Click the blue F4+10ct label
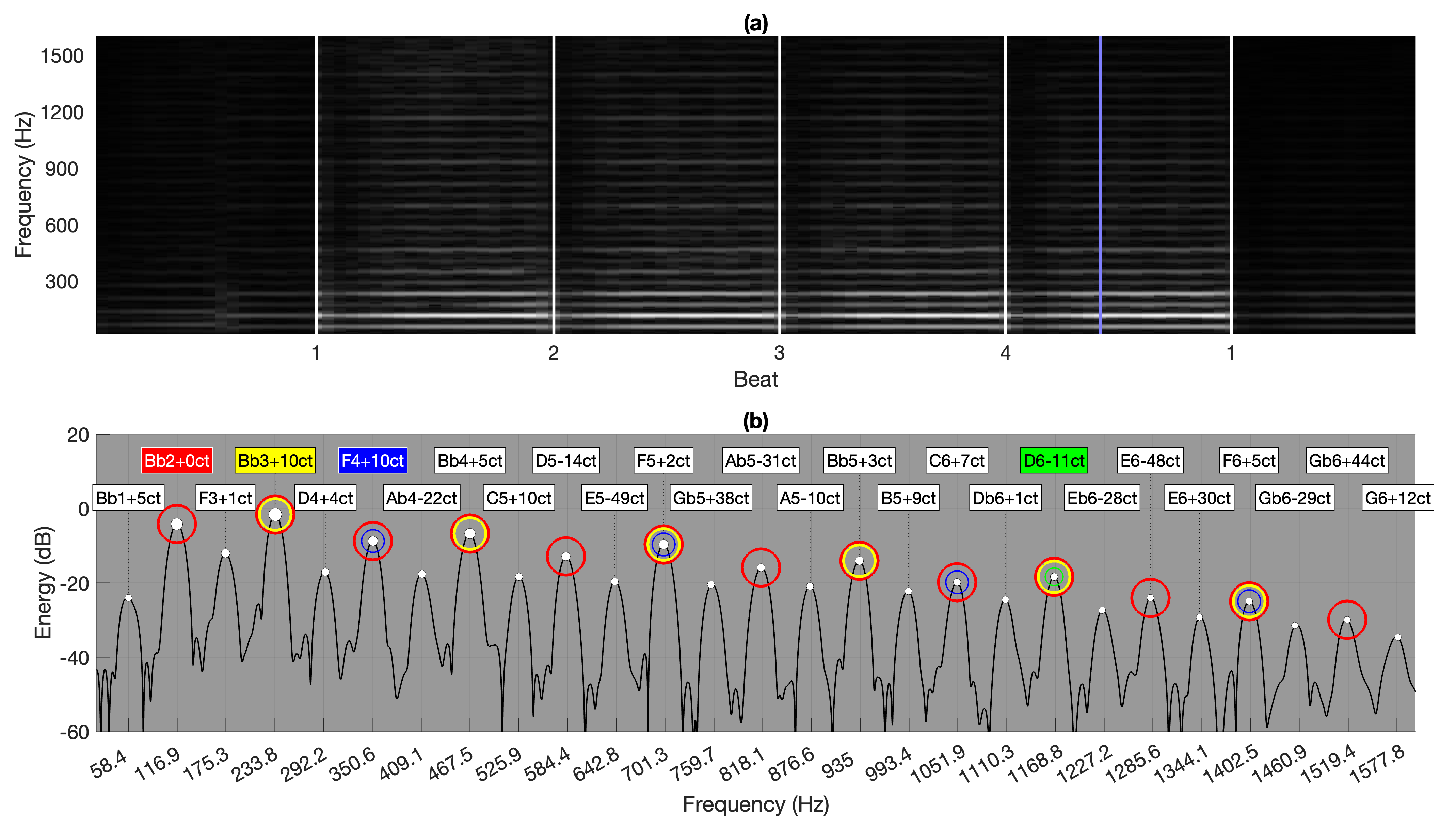 (372, 460)
